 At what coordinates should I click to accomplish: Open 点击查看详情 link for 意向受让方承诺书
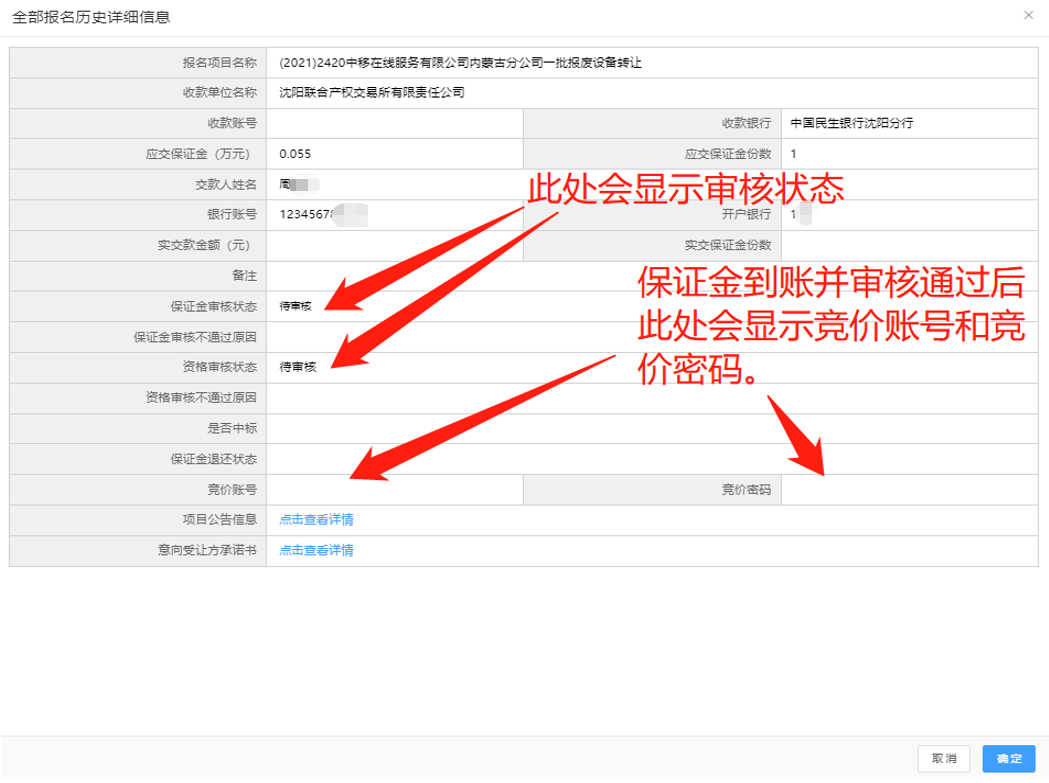(316, 550)
